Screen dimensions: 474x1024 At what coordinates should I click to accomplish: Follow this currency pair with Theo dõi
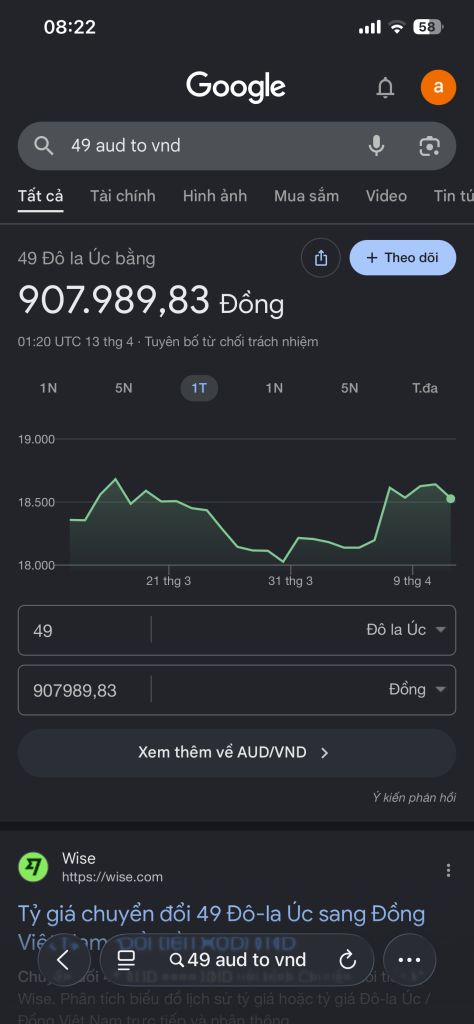[403, 257]
